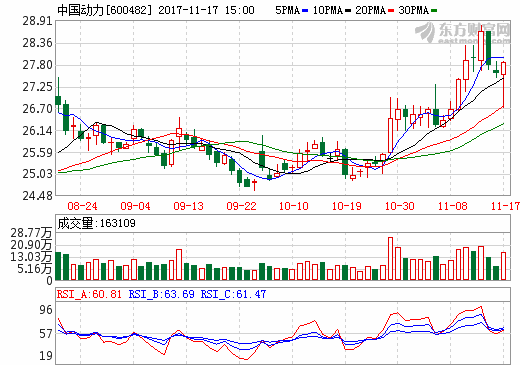Click the green 30PMA legend color marker
Screen dimensions: 520x365
point(434,11)
